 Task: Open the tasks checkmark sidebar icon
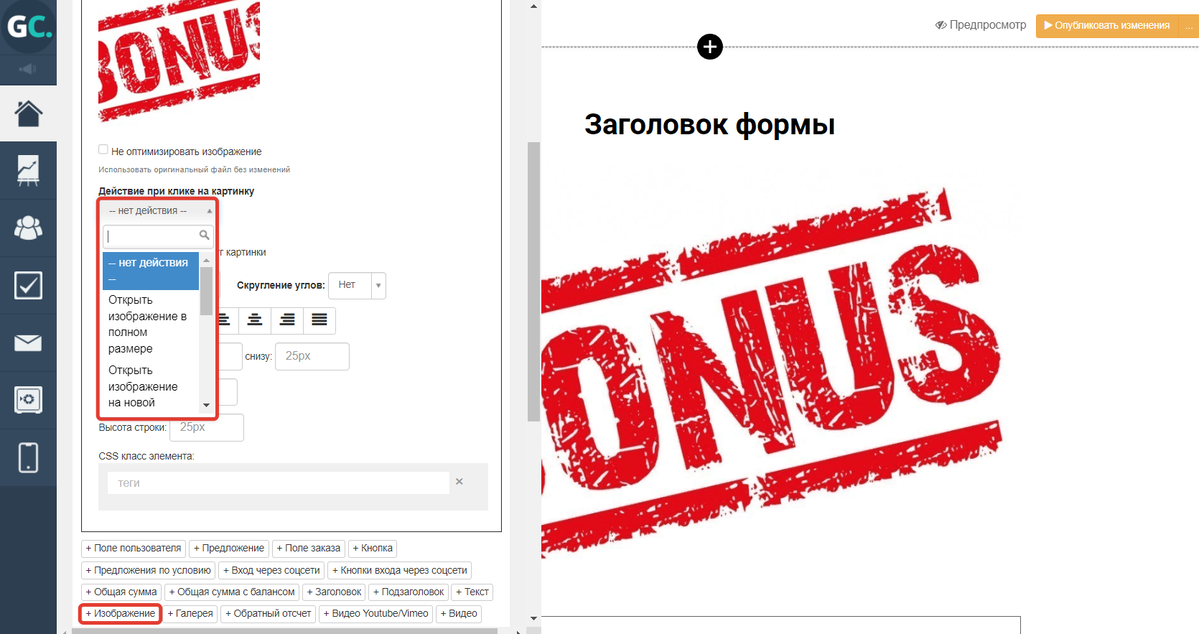tap(28, 286)
